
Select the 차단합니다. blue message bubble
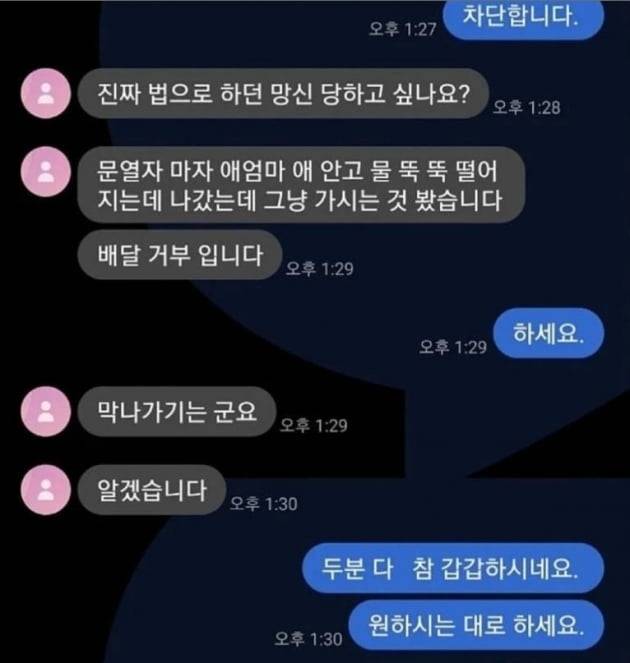coord(523,18)
